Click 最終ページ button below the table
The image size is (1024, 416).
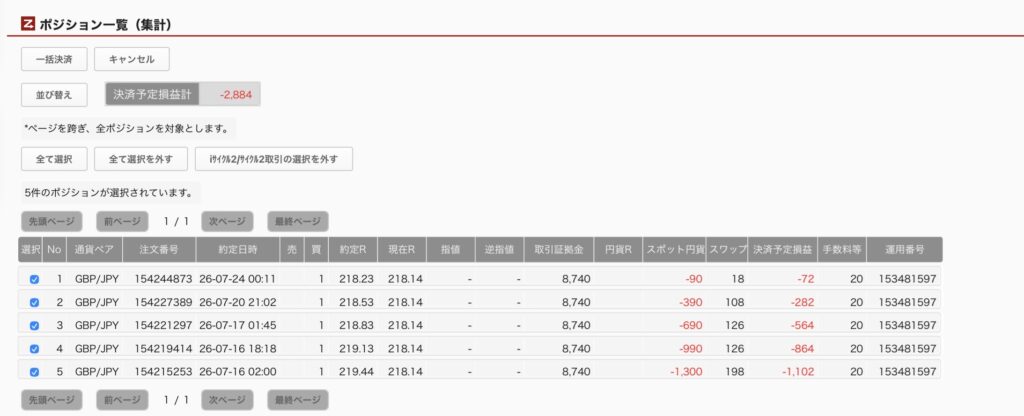click(x=298, y=400)
